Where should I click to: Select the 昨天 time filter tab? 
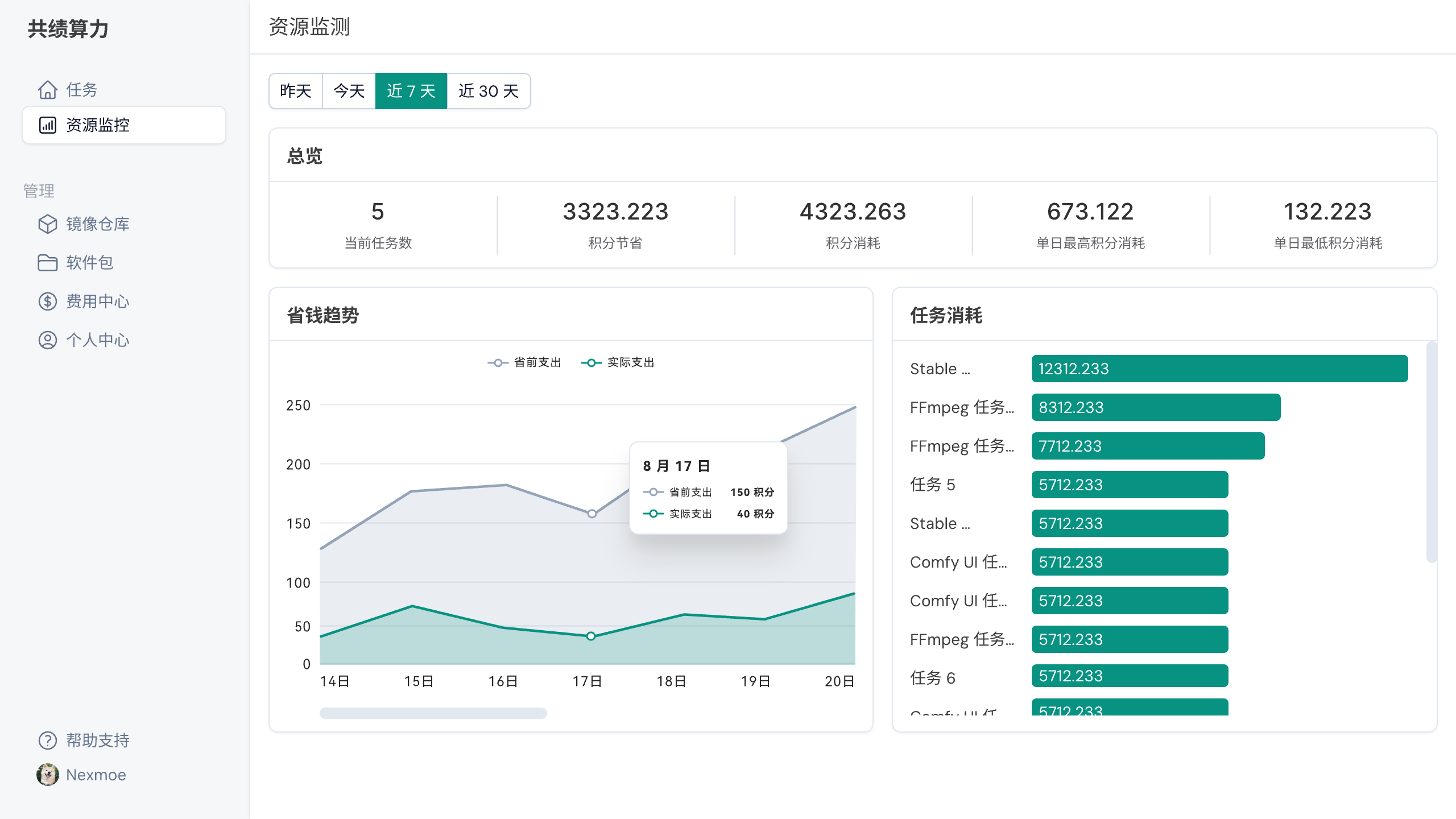click(296, 92)
